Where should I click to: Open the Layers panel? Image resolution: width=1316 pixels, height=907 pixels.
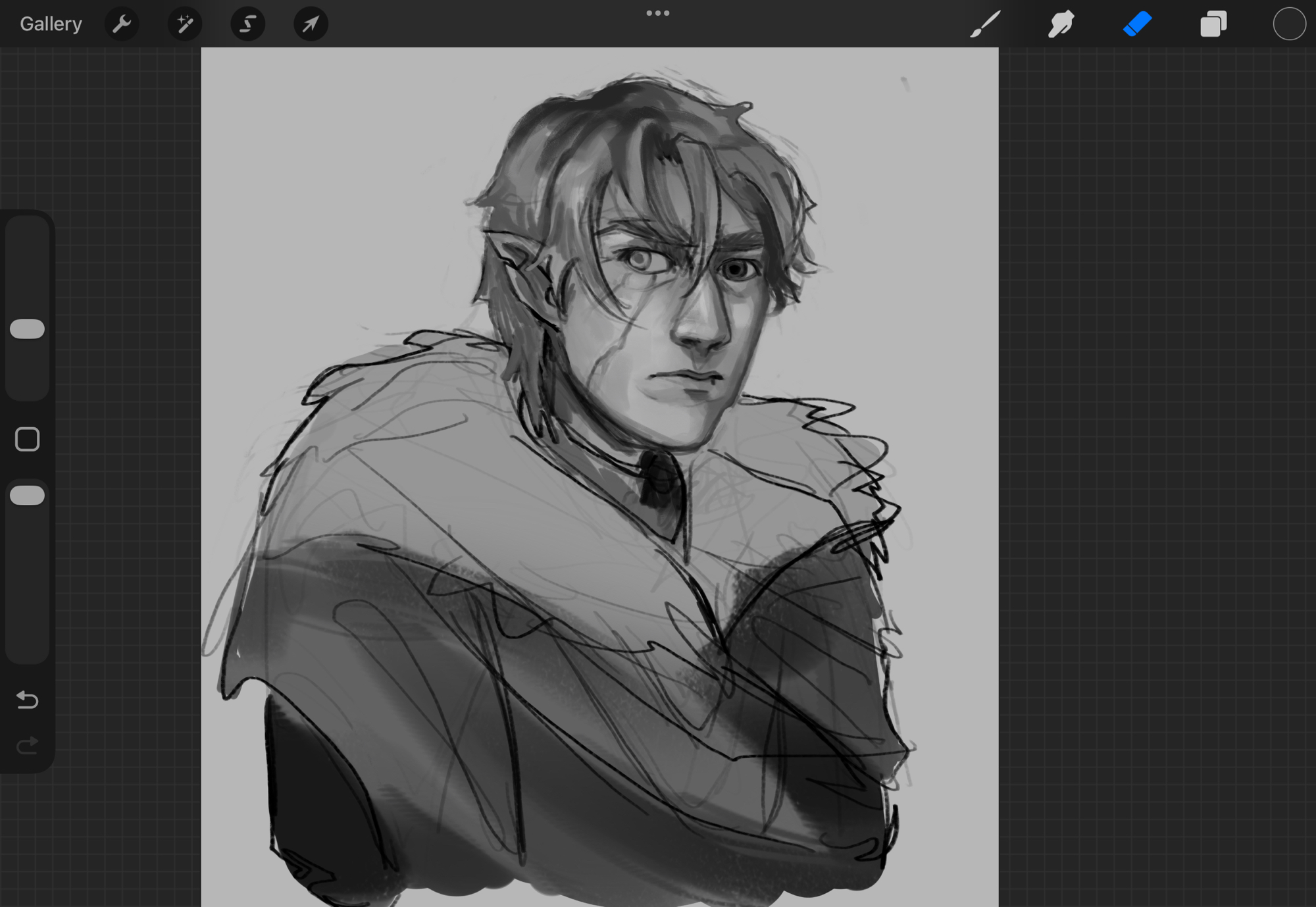click(x=1213, y=24)
